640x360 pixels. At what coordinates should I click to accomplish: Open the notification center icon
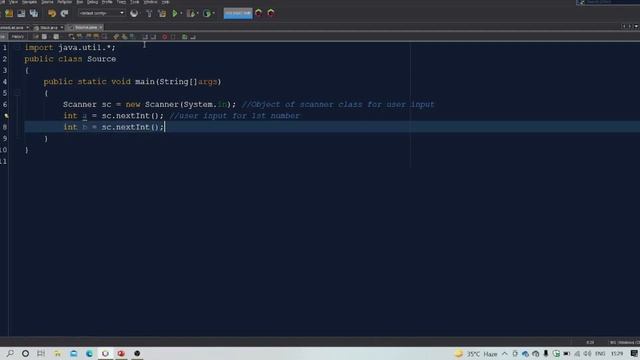pyautogui.click(x=634, y=354)
